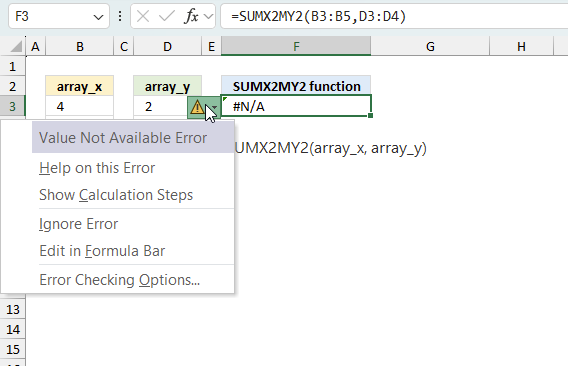Image resolution: width=568 pixels, height=366 pixels.
Task: Click the Select All corner triangle
Action: [16, 46]
